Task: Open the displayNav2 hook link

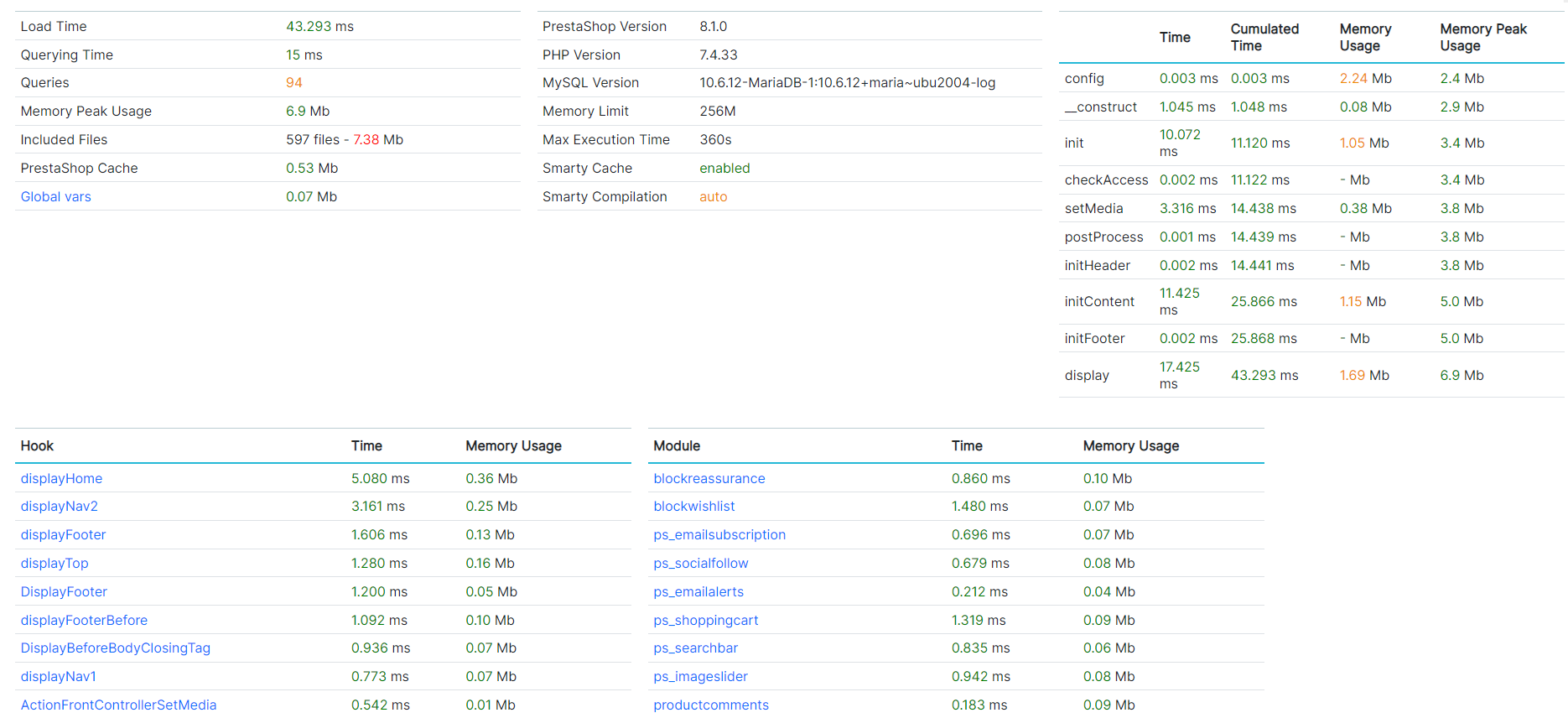Action: point(59,507)
